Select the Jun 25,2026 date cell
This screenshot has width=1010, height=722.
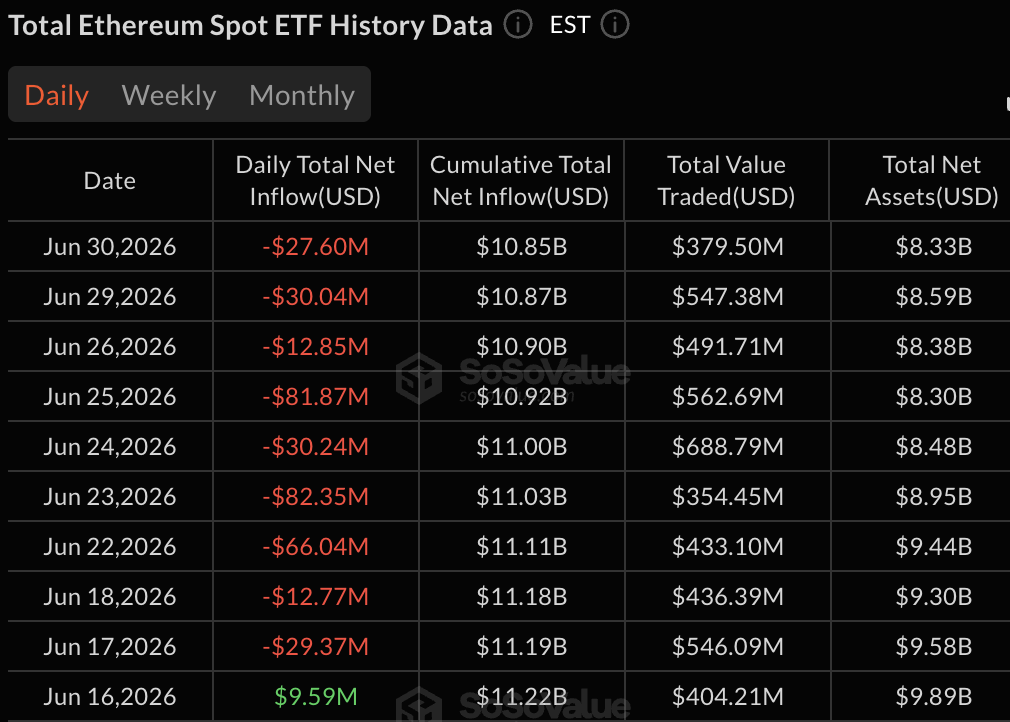110,397
